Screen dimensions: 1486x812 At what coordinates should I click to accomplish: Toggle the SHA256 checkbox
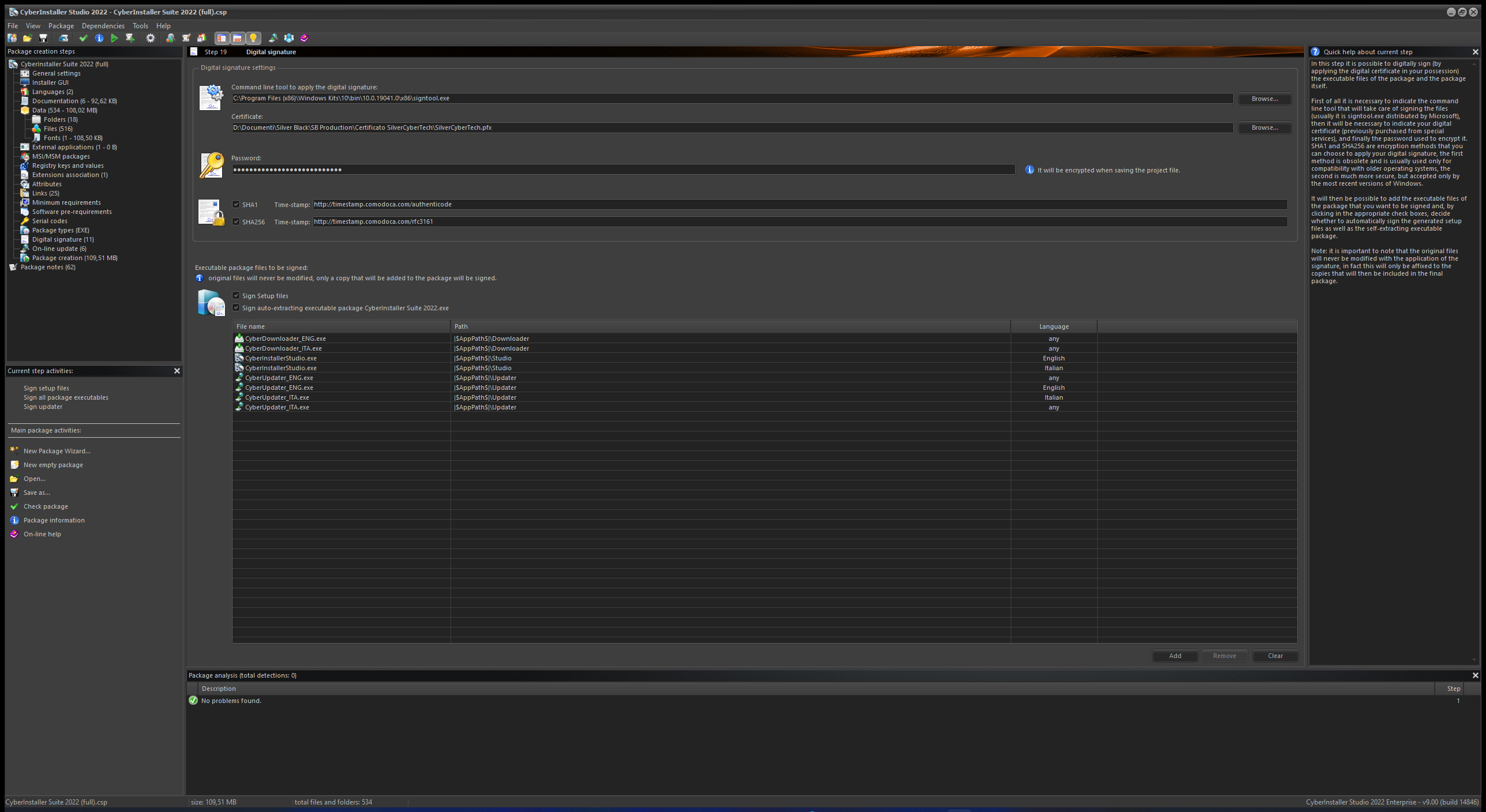point(236,221)
